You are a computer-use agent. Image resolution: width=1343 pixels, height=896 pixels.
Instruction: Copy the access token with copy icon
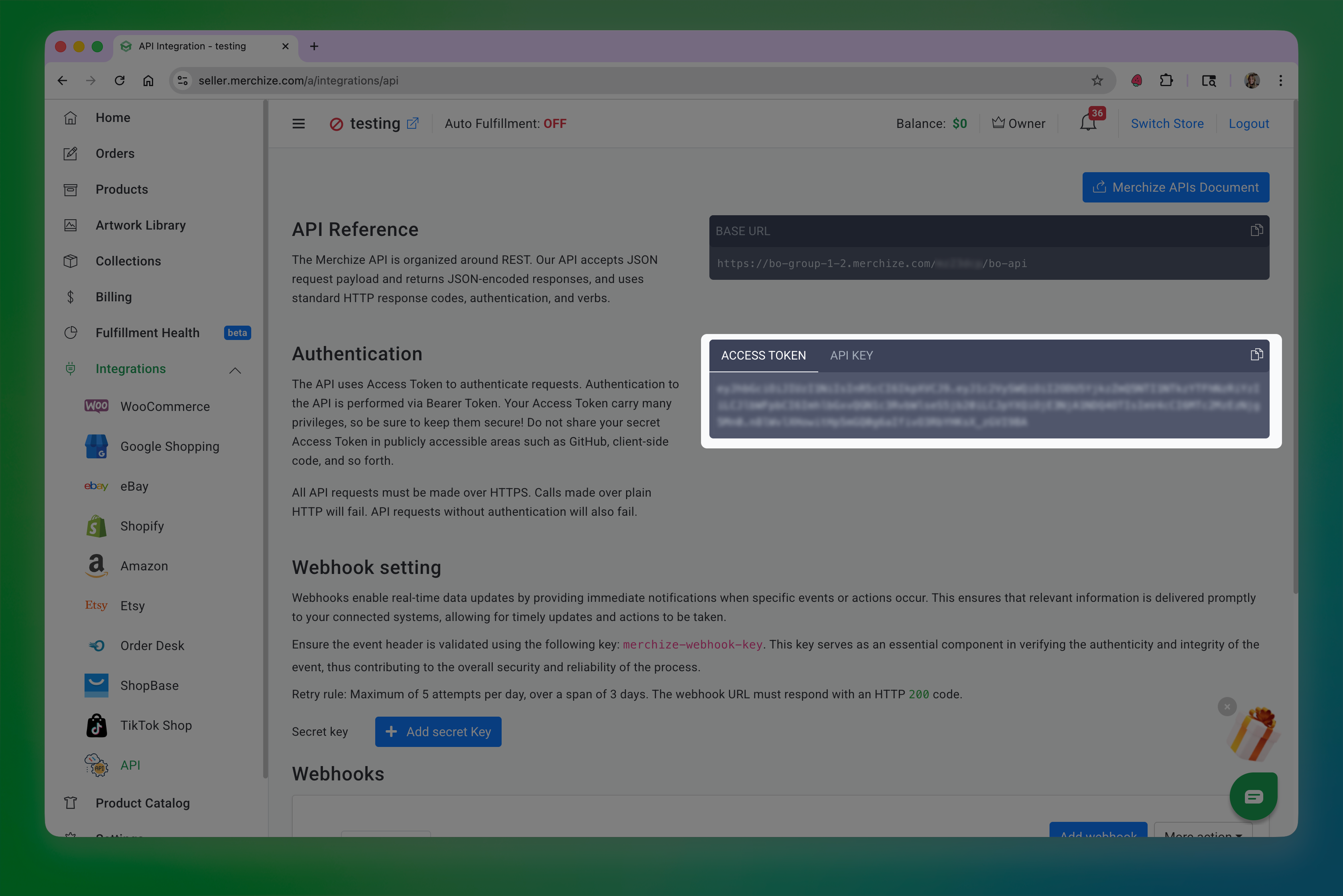pos(1256,355)
